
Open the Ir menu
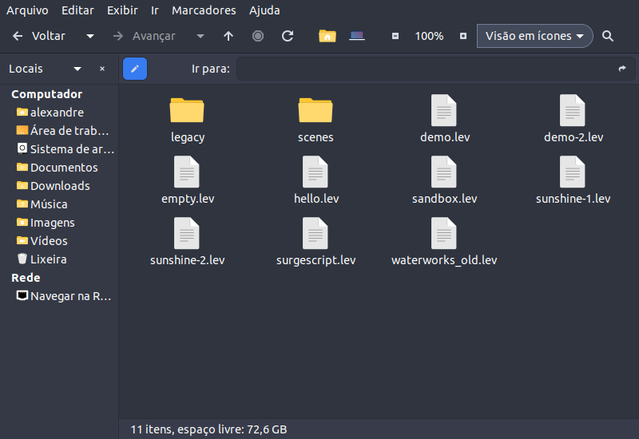tap(155, 10)
